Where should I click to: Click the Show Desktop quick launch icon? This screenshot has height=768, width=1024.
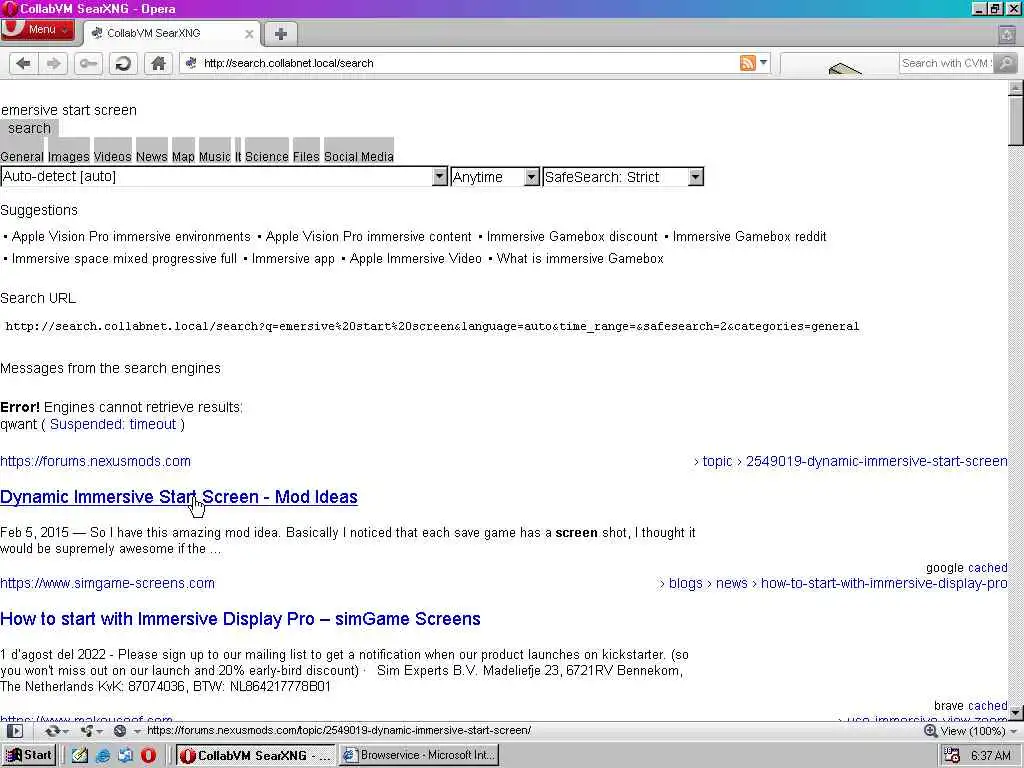coord(125,756)
